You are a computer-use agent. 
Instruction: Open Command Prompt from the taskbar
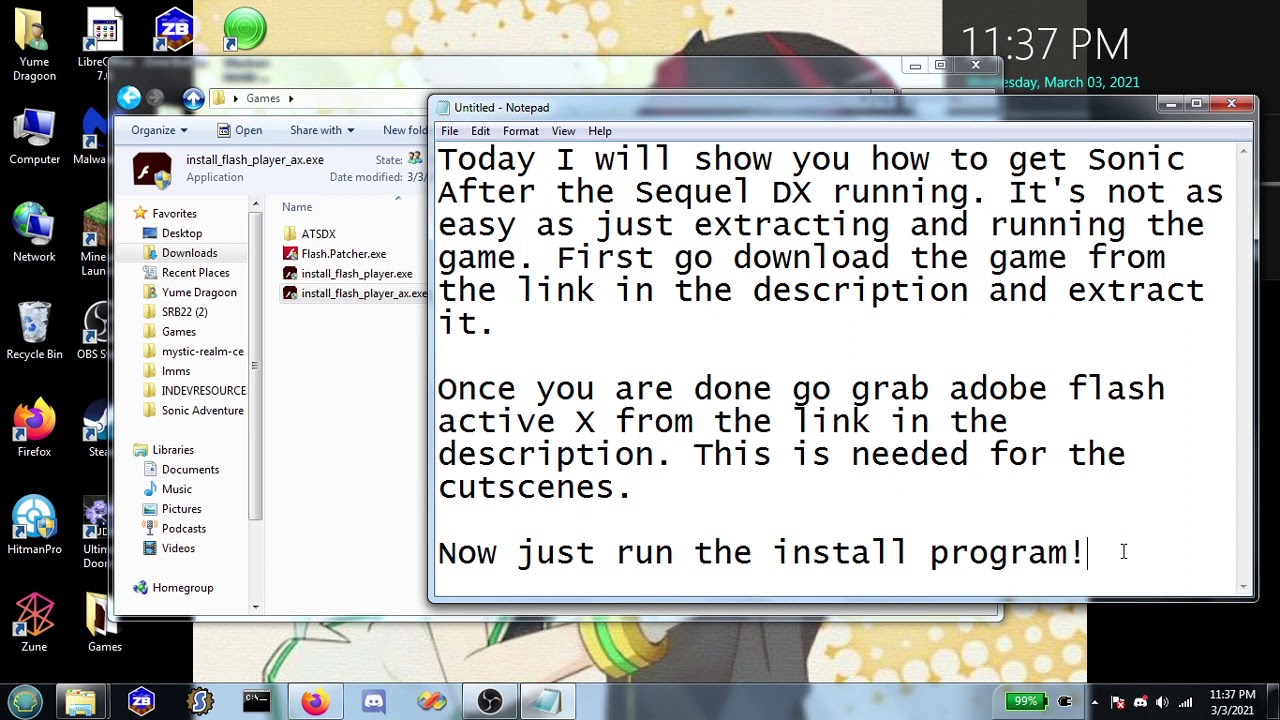point(257,702)
